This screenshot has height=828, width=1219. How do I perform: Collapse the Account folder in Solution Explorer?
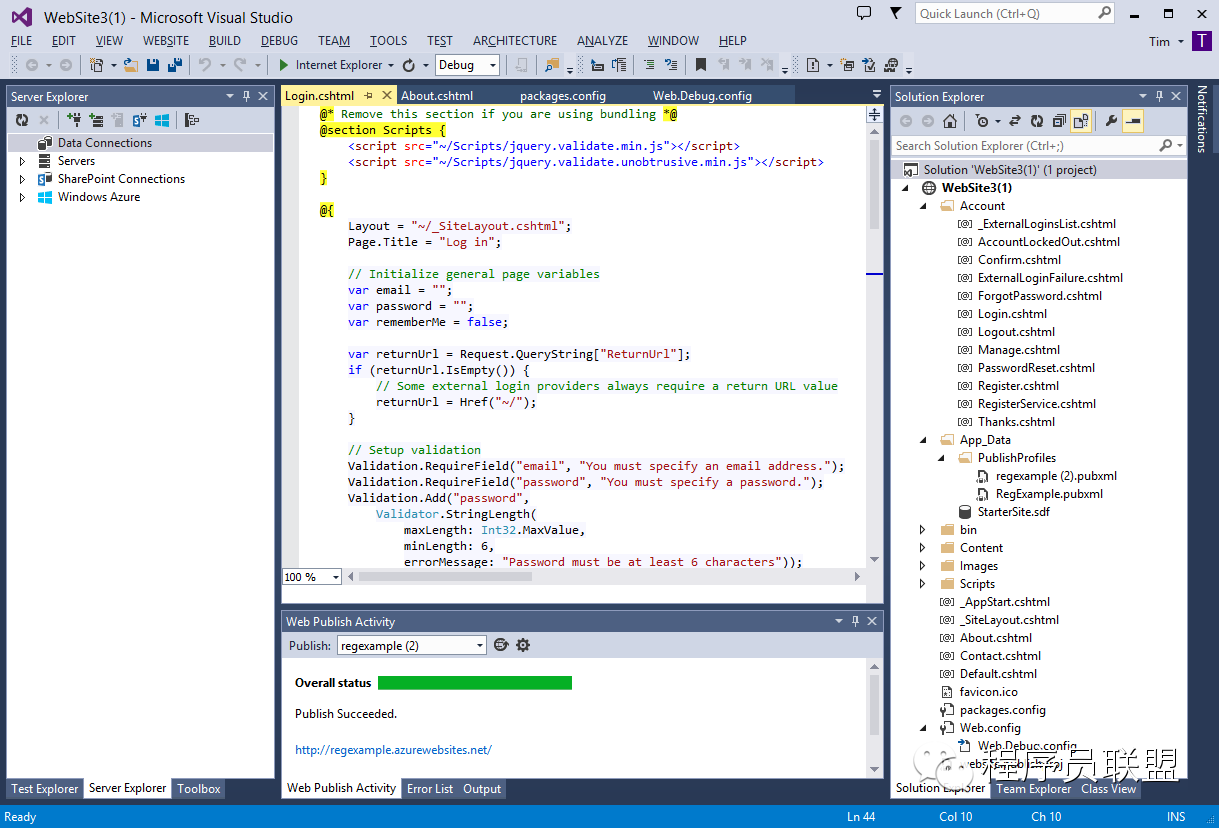click(924, 206)
